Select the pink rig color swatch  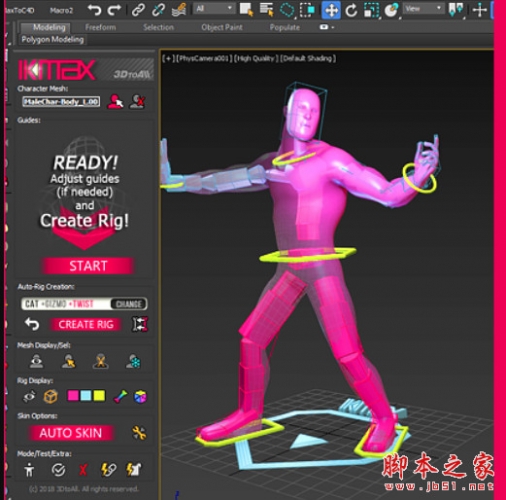(x=73, y=396)
